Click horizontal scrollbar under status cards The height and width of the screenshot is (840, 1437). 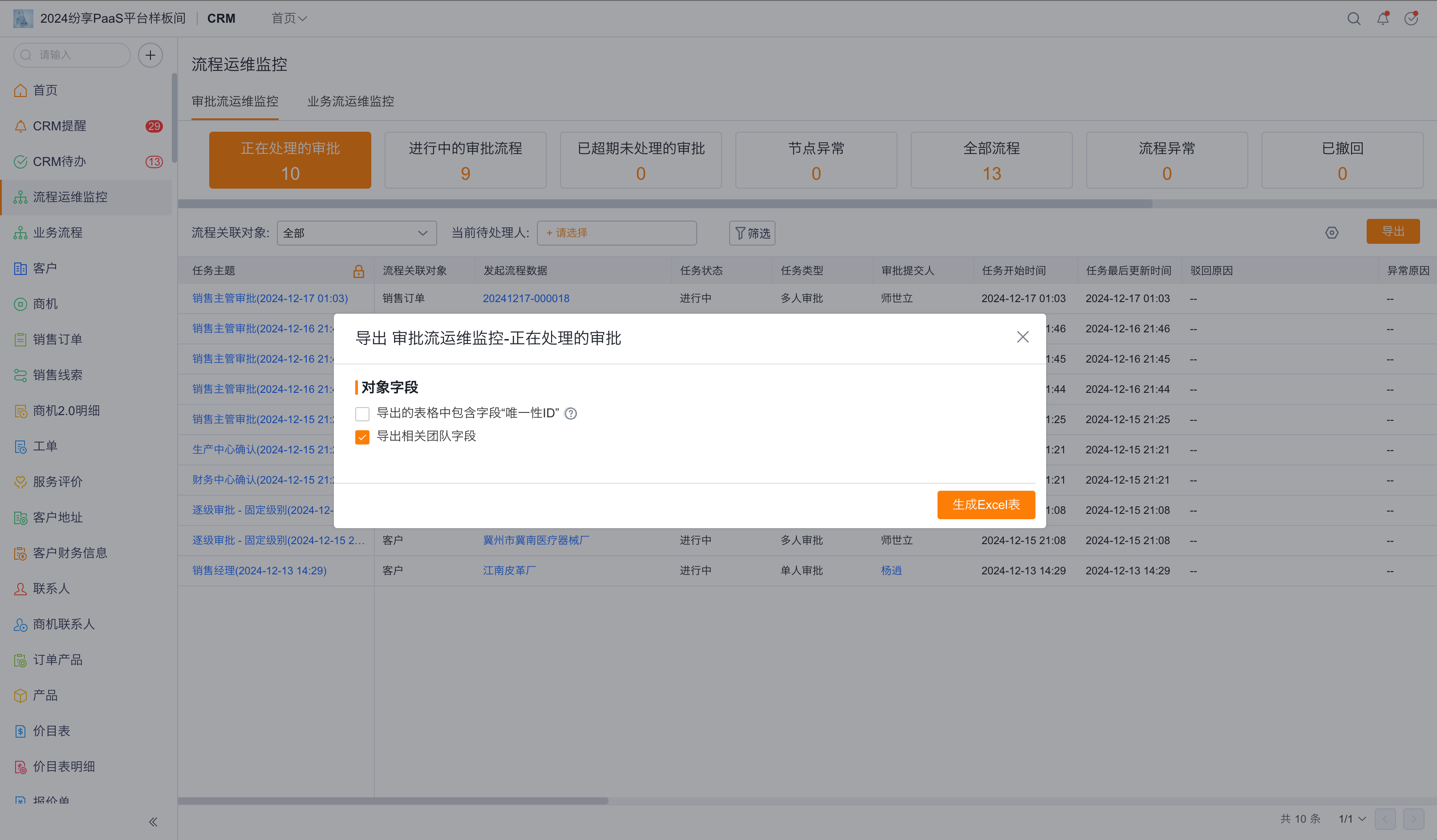(x=665, y=204)
